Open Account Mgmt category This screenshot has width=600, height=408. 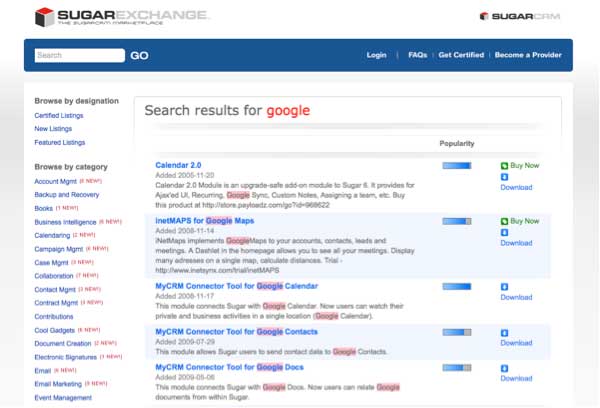point(55,181)
